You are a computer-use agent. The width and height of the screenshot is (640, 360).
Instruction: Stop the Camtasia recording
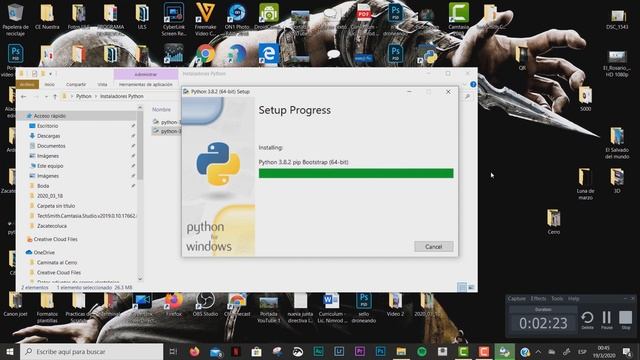click(x=625, y=319)
